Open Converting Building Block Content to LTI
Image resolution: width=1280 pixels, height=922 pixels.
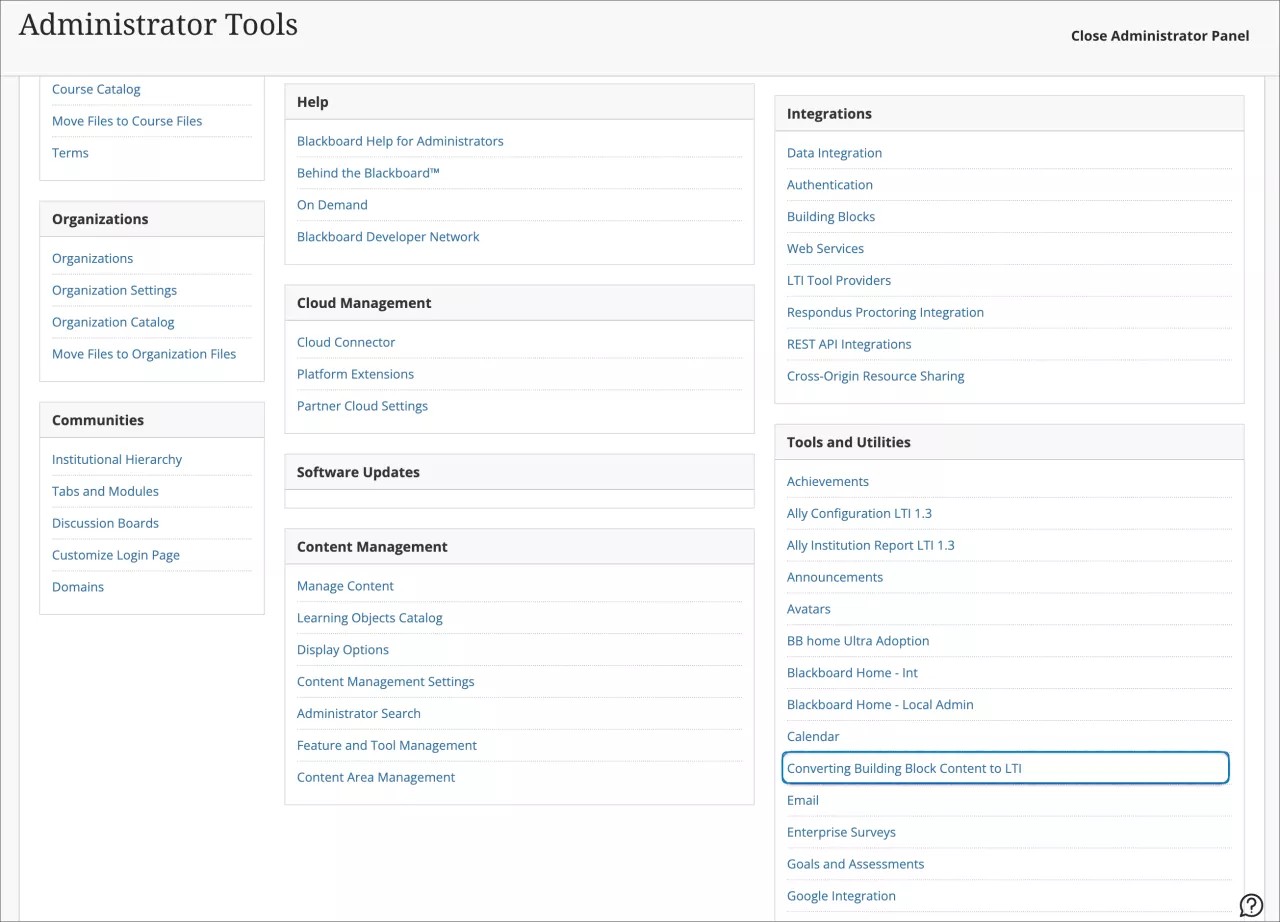902,768
